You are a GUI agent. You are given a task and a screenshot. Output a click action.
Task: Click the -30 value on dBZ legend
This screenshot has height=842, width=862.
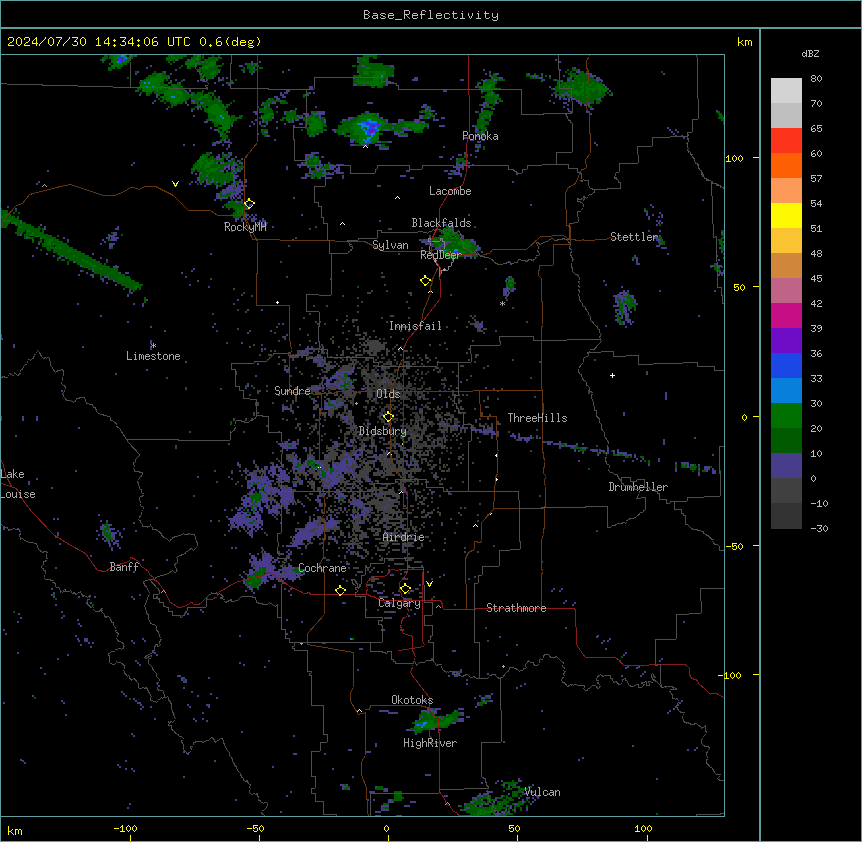tap(819, 529)
